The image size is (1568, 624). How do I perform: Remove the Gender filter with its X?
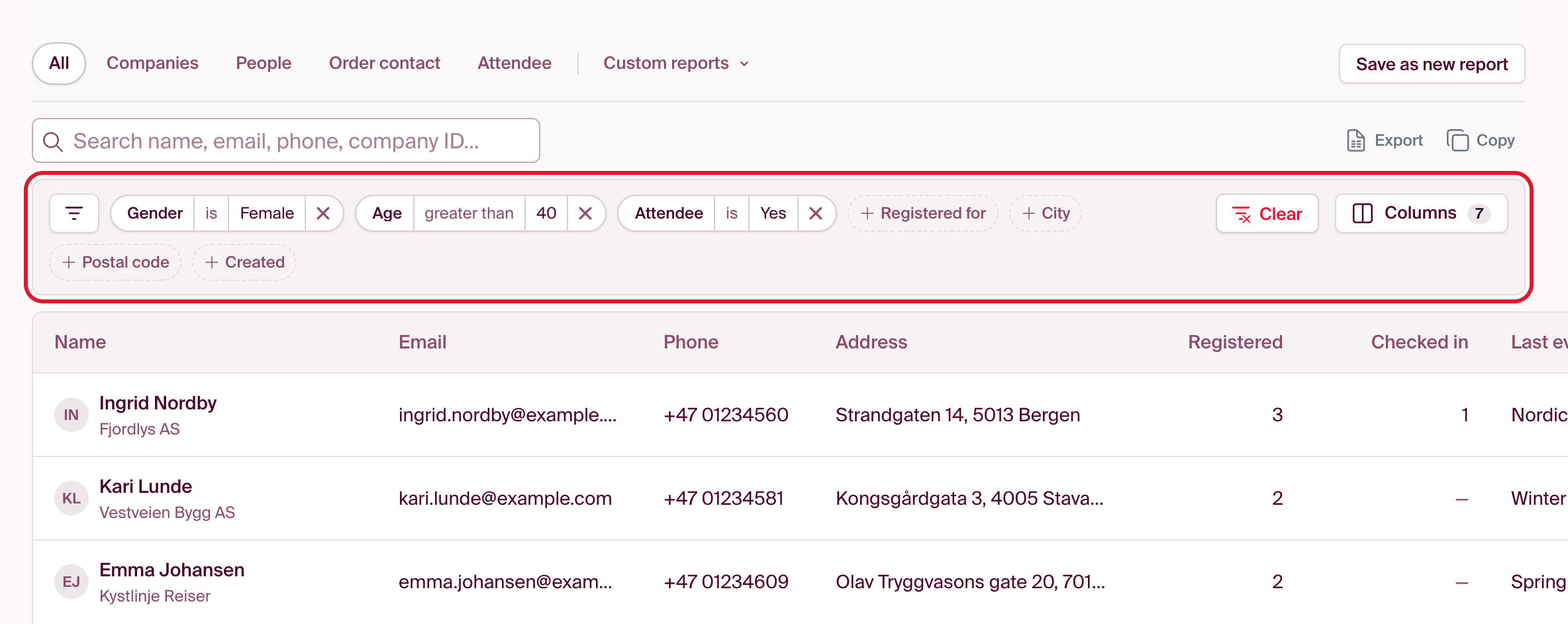pos(323,213)
